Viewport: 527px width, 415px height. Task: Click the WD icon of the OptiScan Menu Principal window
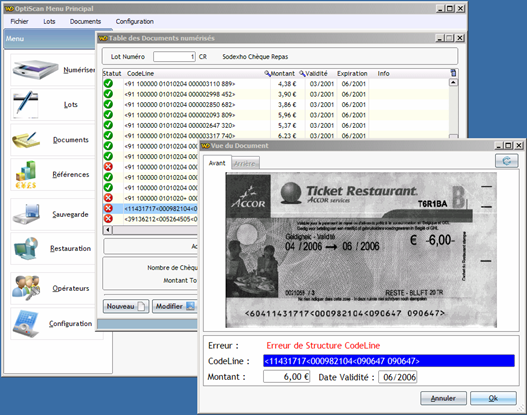9,9
